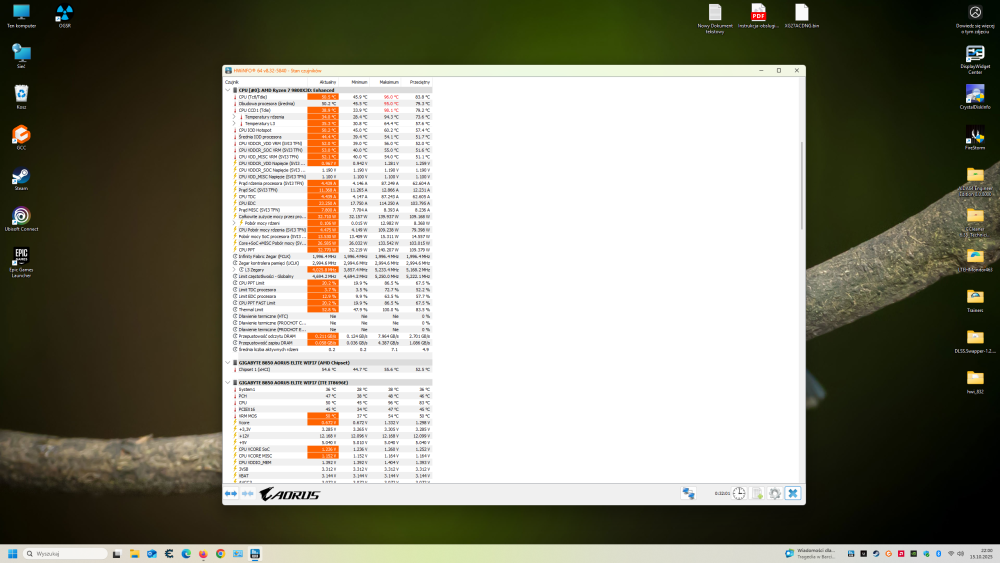This screenshot has width=1000, height=563.
Task: Collapse the CPU AMD Ryzen 7 sensor group
Action: pyautogui.click(x=229, y=90)
